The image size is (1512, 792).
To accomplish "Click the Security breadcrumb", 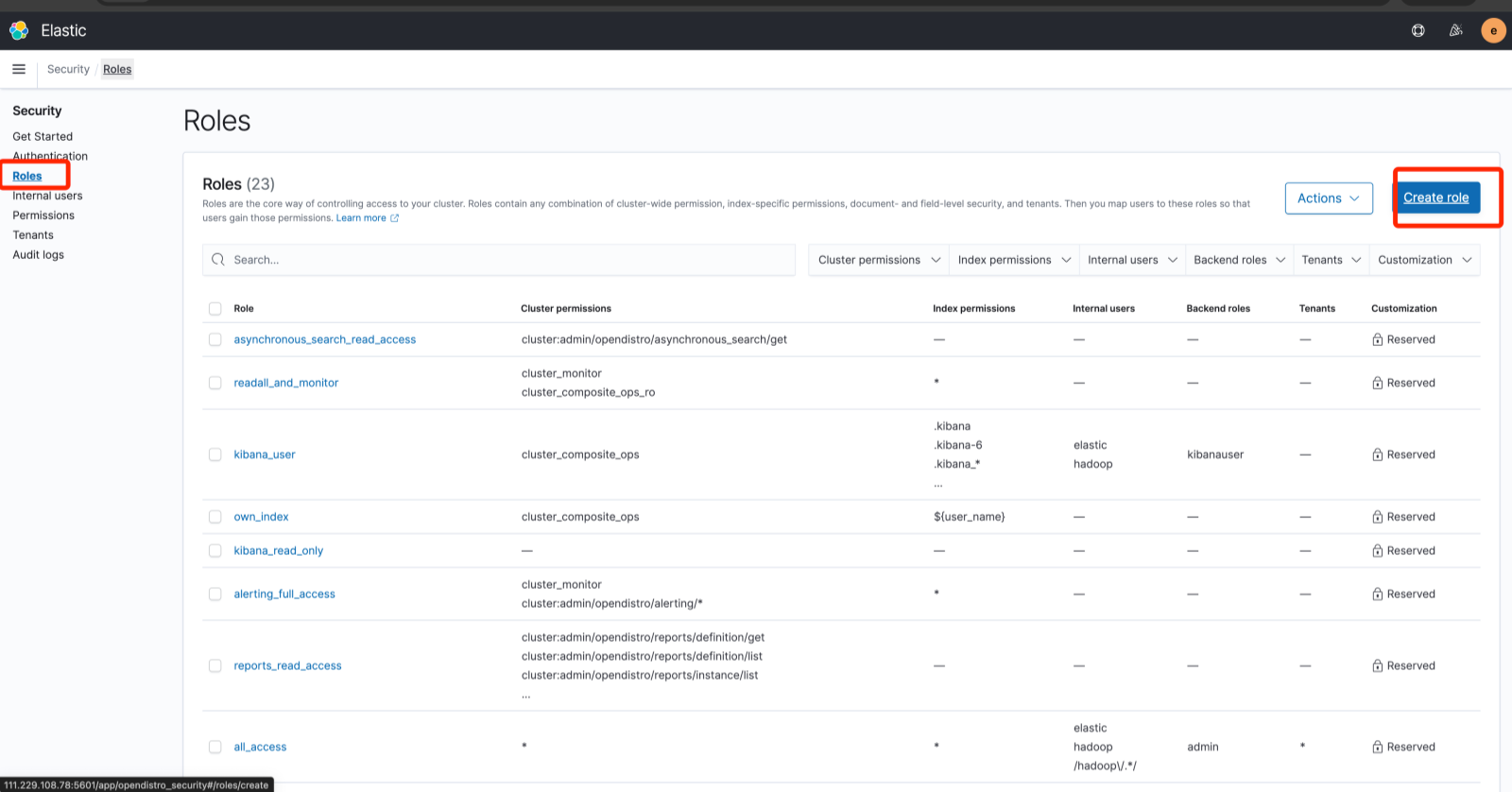I will point(68,69).
